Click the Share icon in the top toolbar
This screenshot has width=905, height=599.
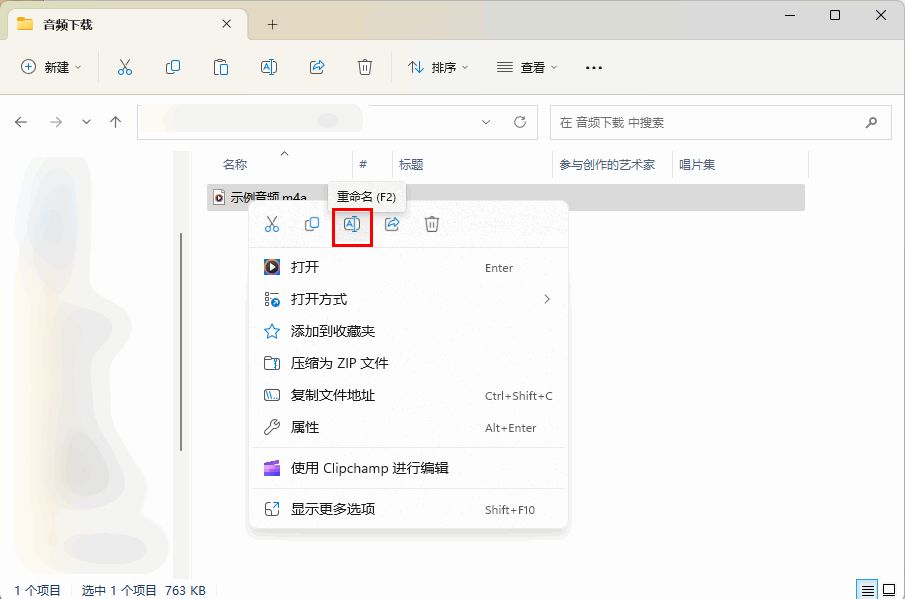tap(317, 68)
